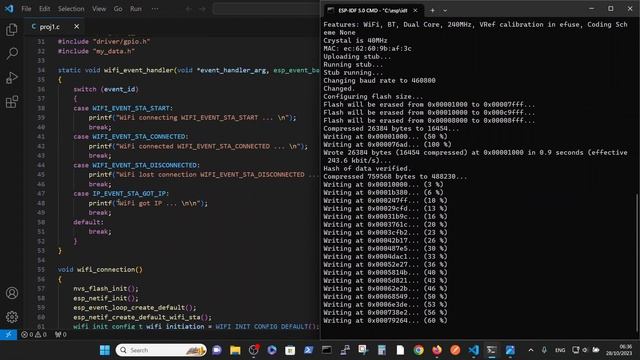Open the Accounts menu icon
Image resolution: width=640 pixels, height=360 pixels.
point(12,293)
